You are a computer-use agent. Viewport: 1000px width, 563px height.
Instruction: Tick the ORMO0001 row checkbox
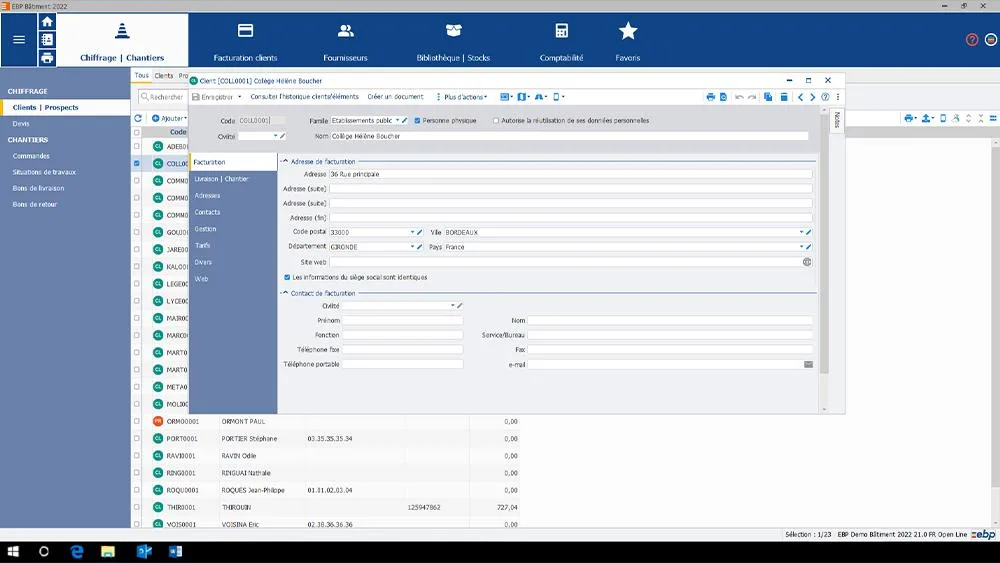click(x=136, y=421)
